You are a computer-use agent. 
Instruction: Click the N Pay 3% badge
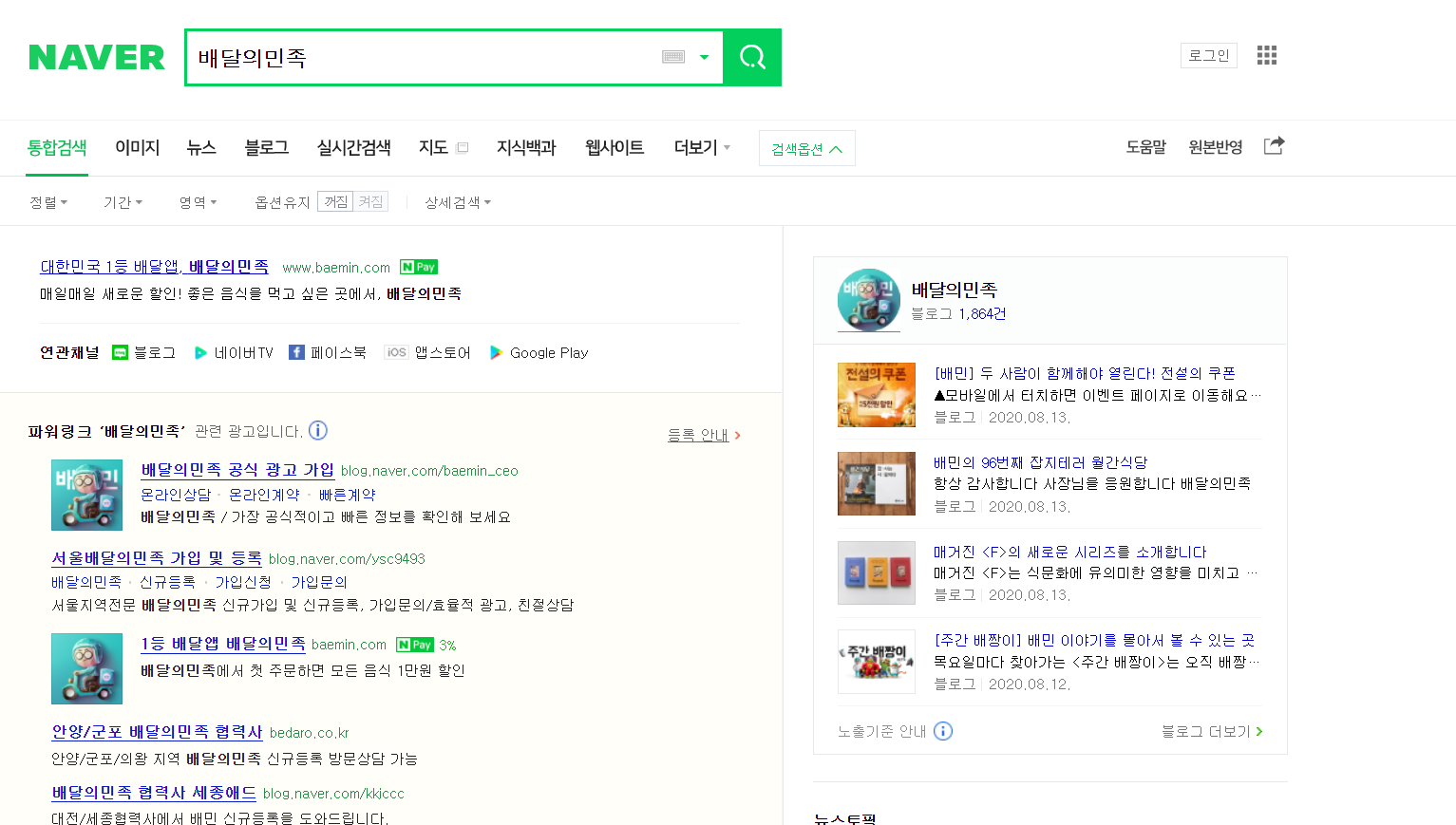[x=425, y=645]
